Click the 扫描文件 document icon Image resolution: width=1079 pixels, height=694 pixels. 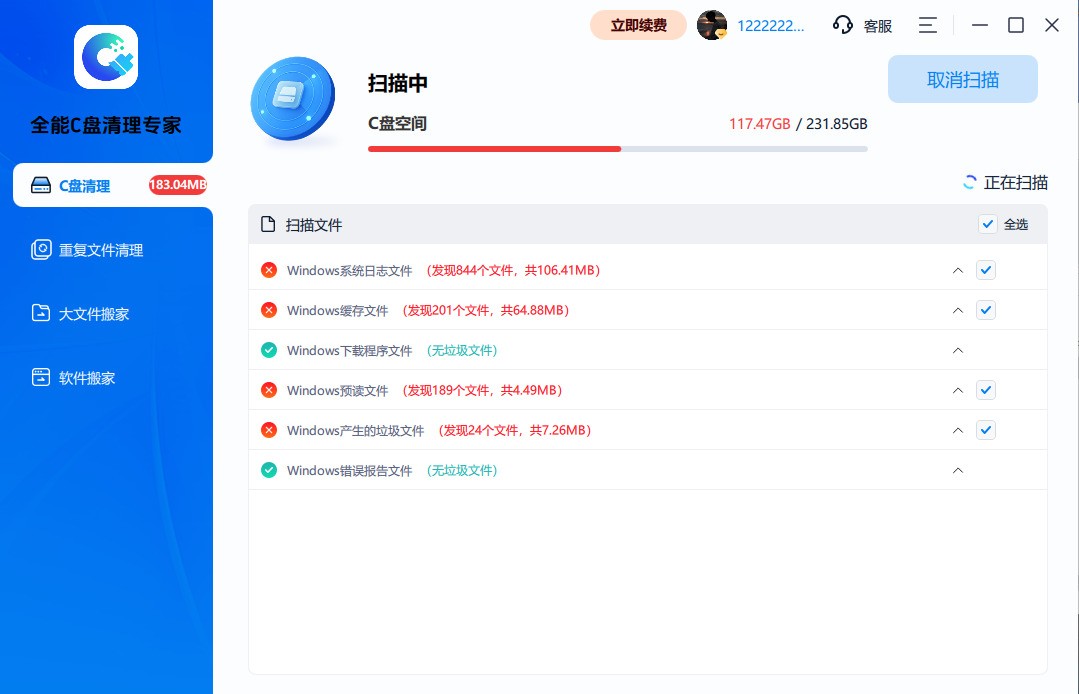(x=268, y=224)
